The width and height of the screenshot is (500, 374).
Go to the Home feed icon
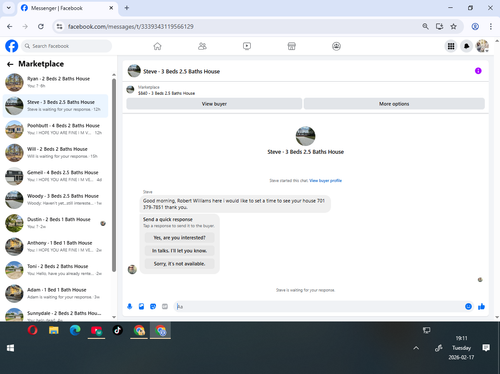click(157, 46)
